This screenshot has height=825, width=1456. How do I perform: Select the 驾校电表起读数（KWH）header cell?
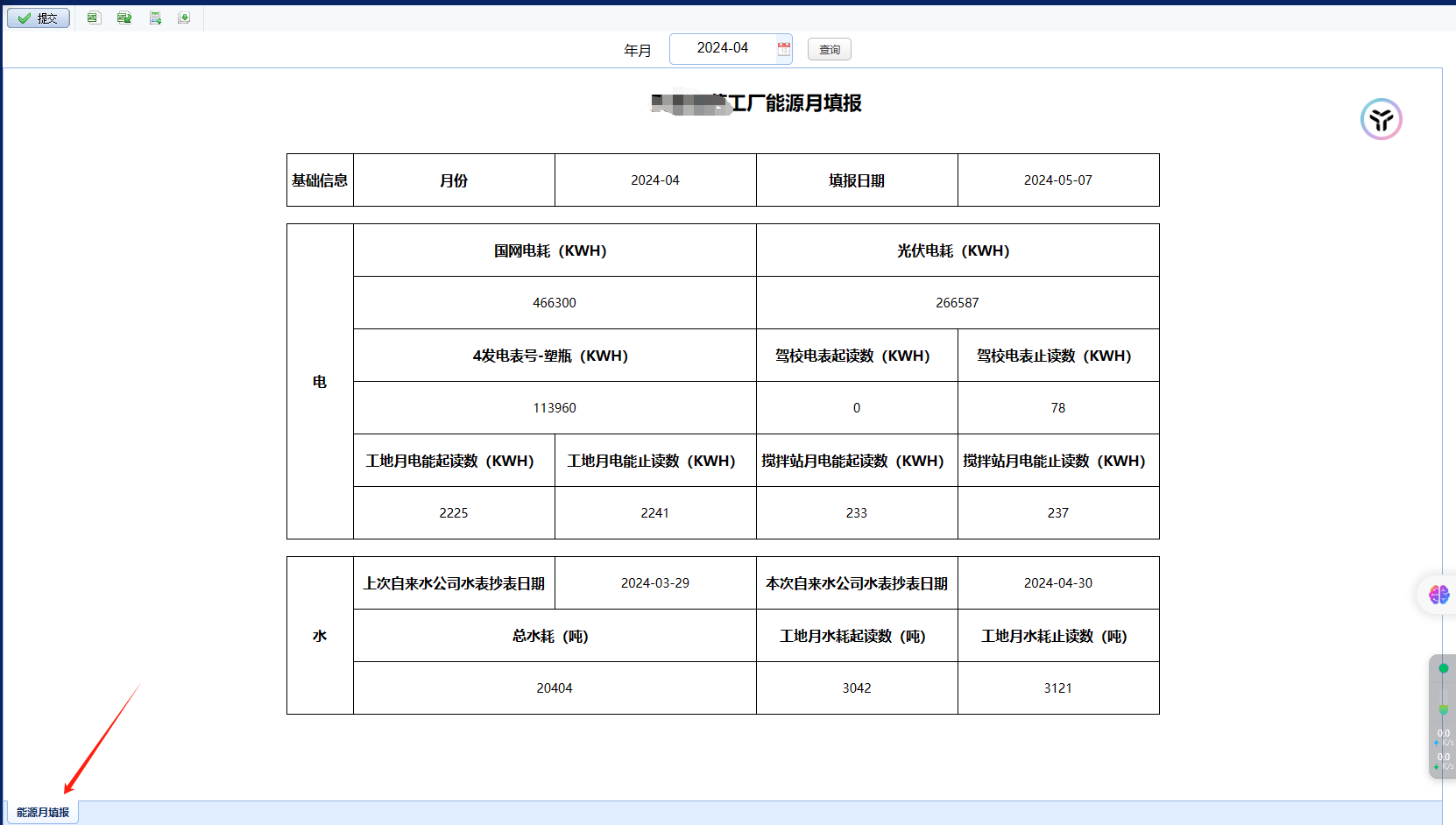tap(857, 356)
